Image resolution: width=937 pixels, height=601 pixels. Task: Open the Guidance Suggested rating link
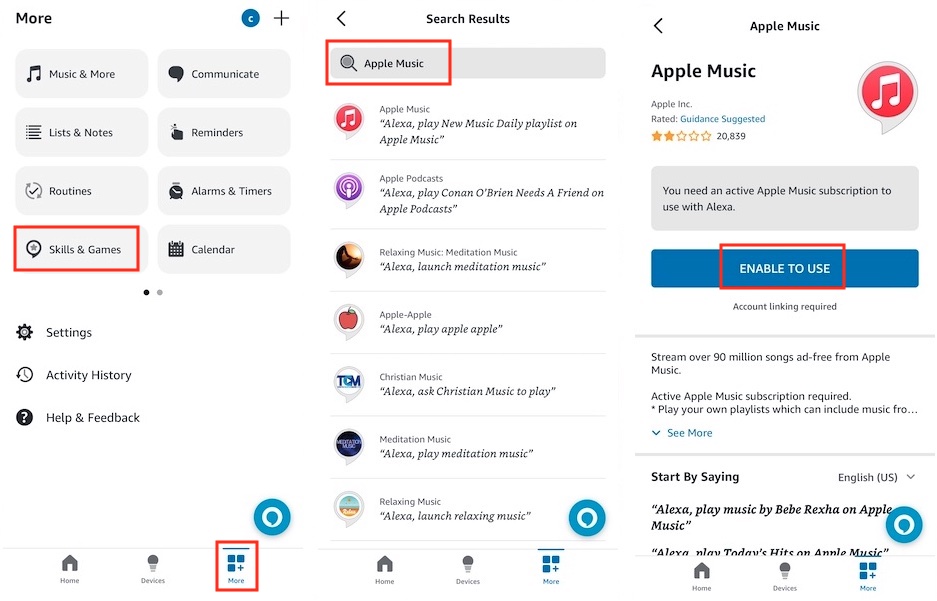point(722,119)
